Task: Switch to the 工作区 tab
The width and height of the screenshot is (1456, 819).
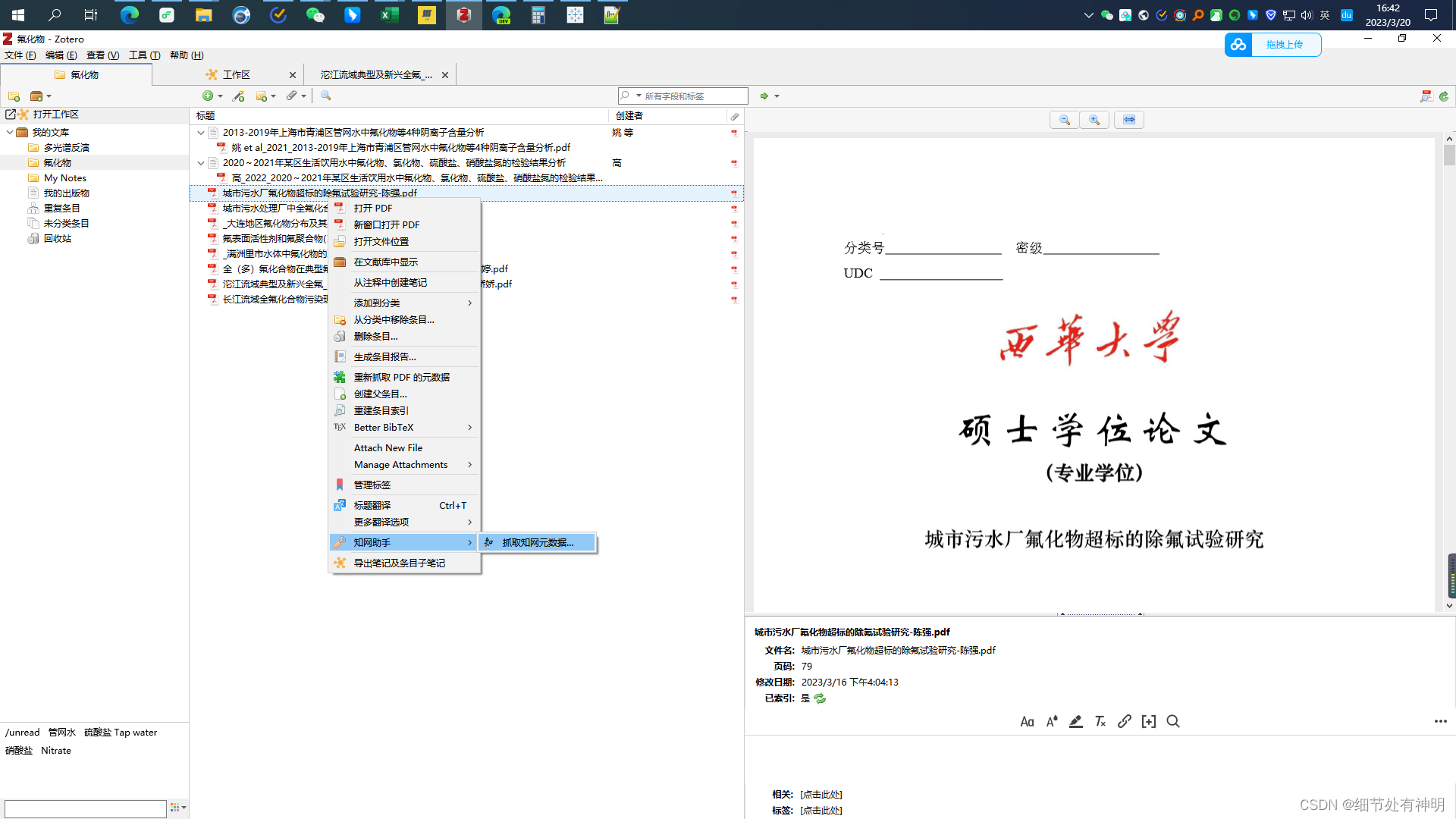Action: coord(237,75)
